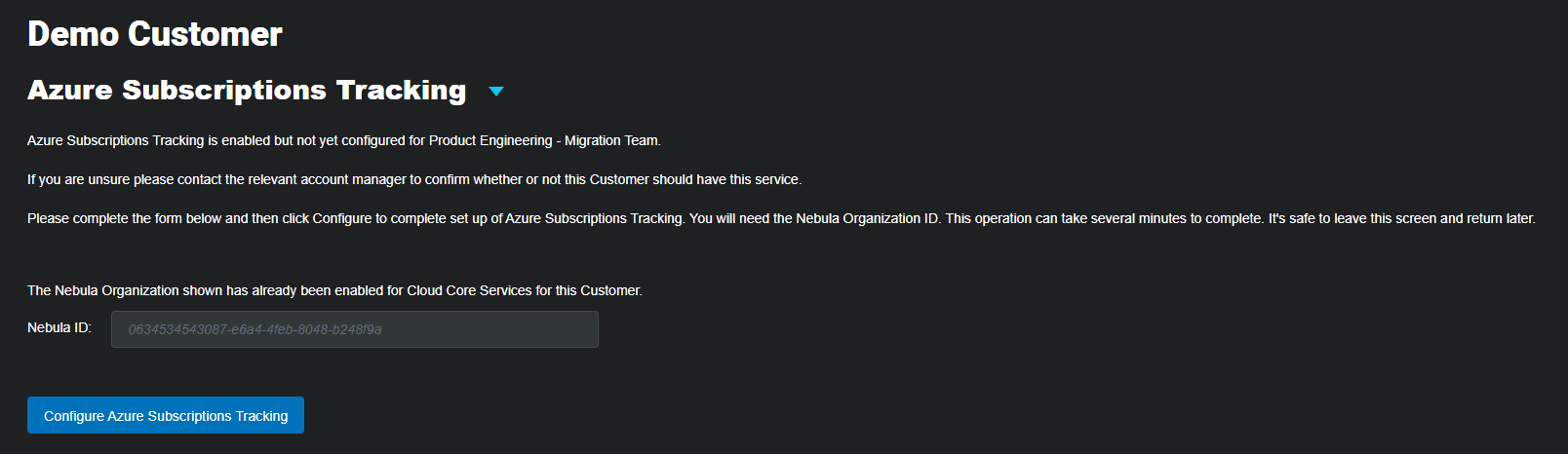Click the Nebula ID label
This screenshot has width=1568, height=454.
click(x=59, y=327)
